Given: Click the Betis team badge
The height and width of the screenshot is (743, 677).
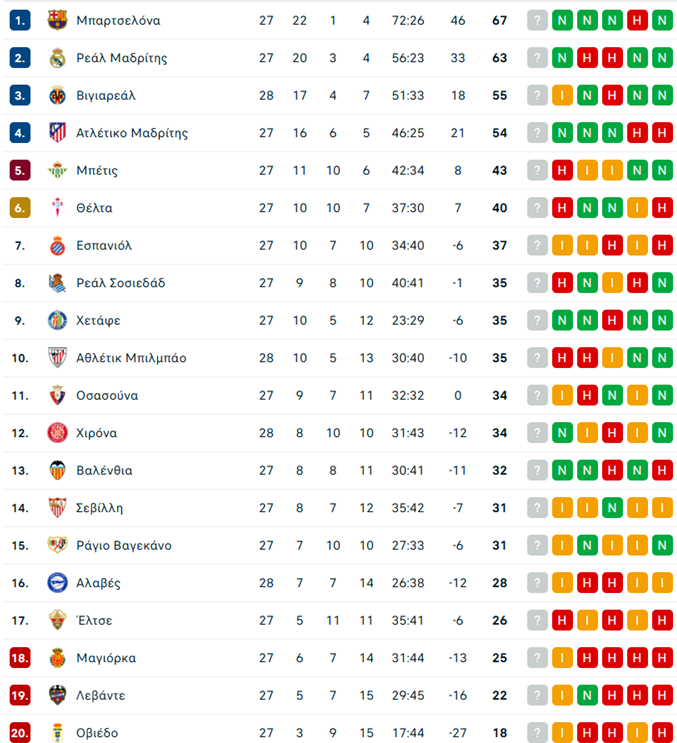Looking at the screenshot, I should pyautogui.click(x=57, y=171).
